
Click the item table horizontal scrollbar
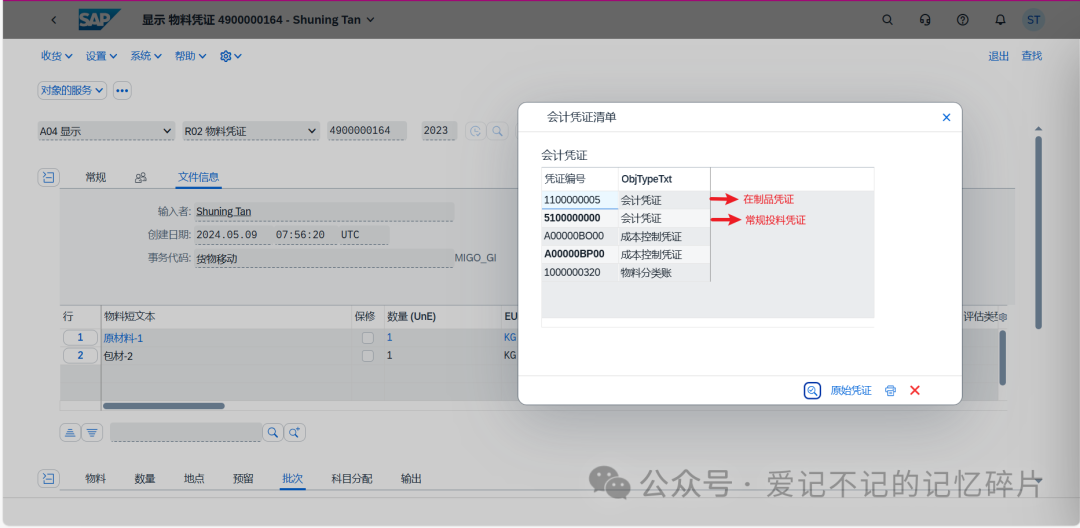coord(164,406)
